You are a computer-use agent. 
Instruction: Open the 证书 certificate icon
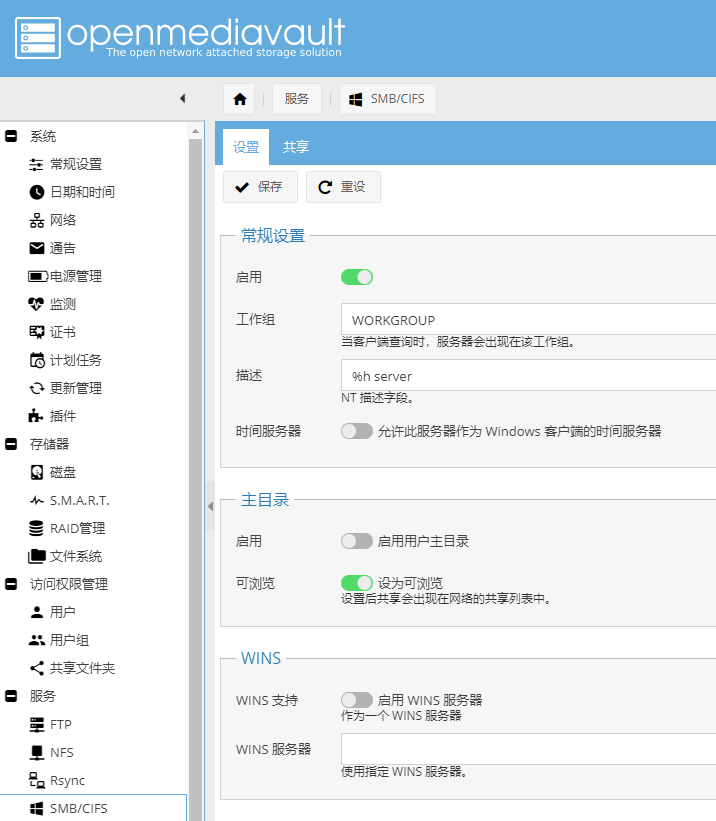coord(36,332)
